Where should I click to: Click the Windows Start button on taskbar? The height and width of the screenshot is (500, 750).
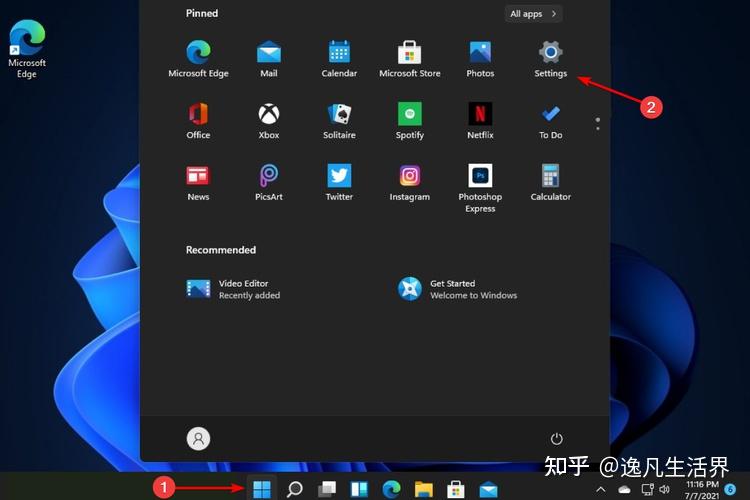click(x=262, y=489)
